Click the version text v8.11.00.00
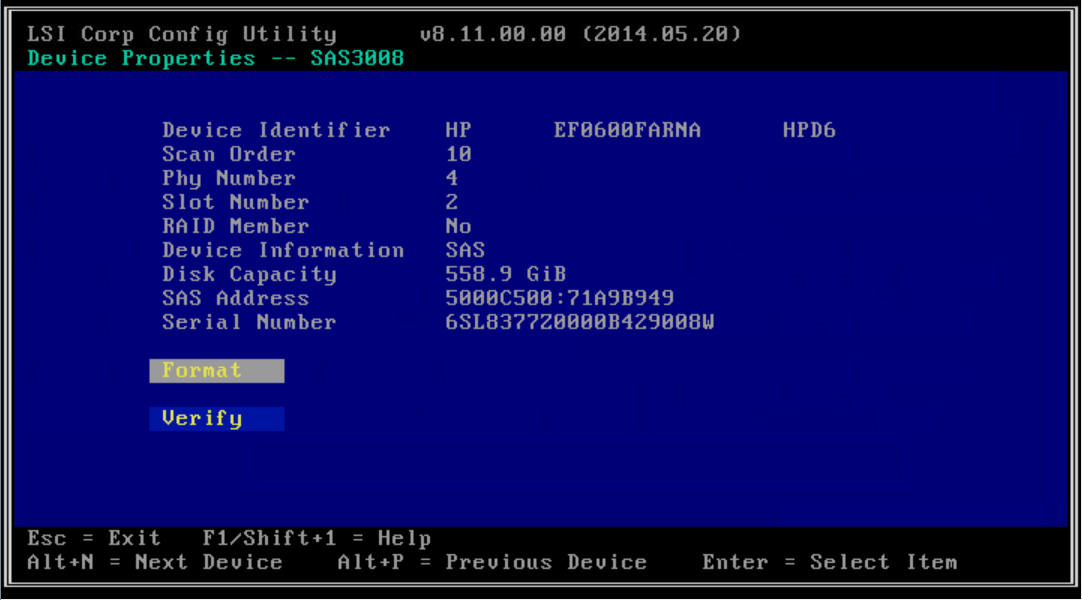The width and height of the screenshot is (1082, 600). [x=493, y=34]
